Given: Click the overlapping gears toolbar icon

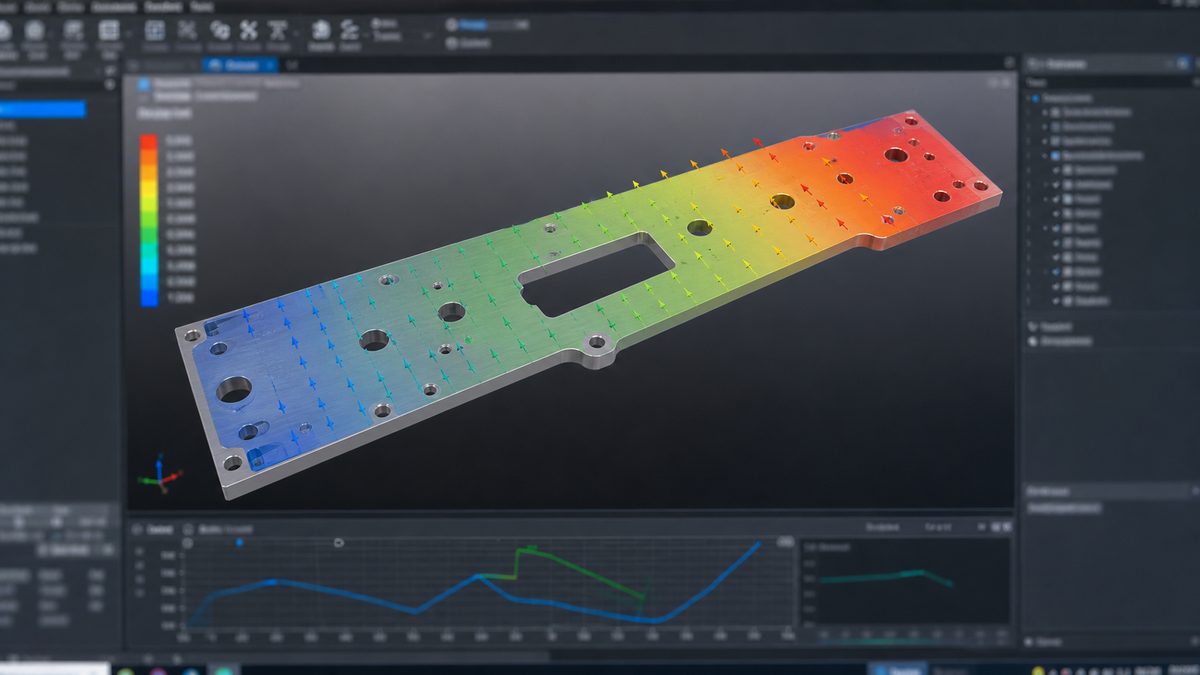Looking at the screenshot, I should [x=219, y=30].
